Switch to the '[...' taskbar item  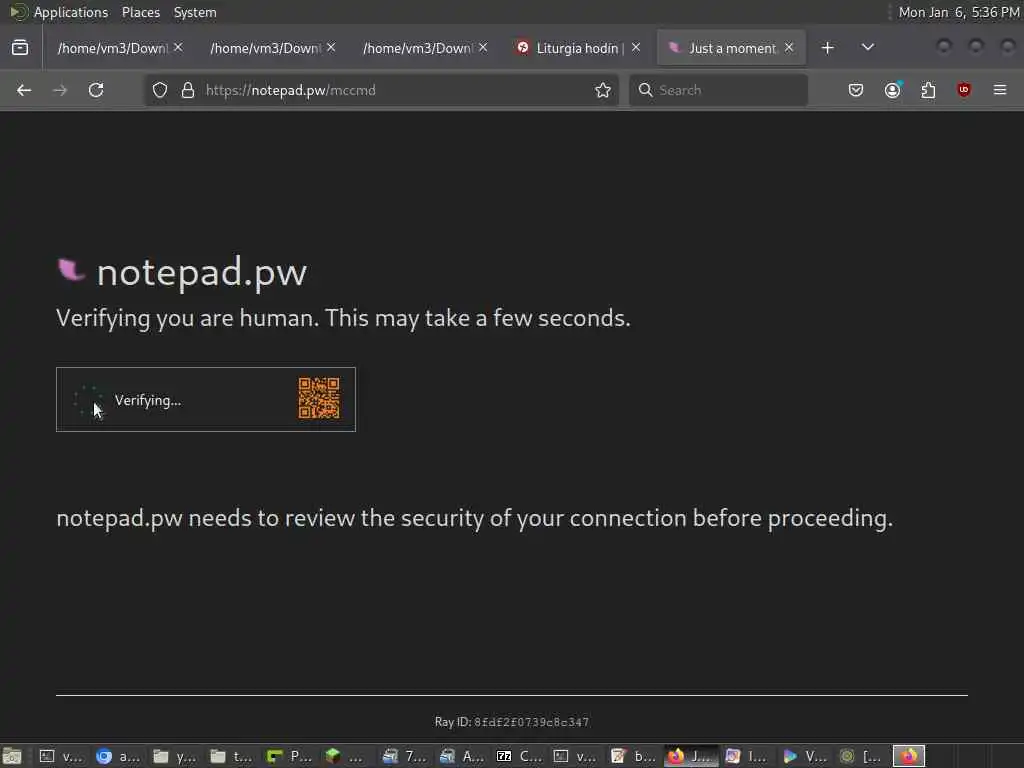(x=861, y=756)
